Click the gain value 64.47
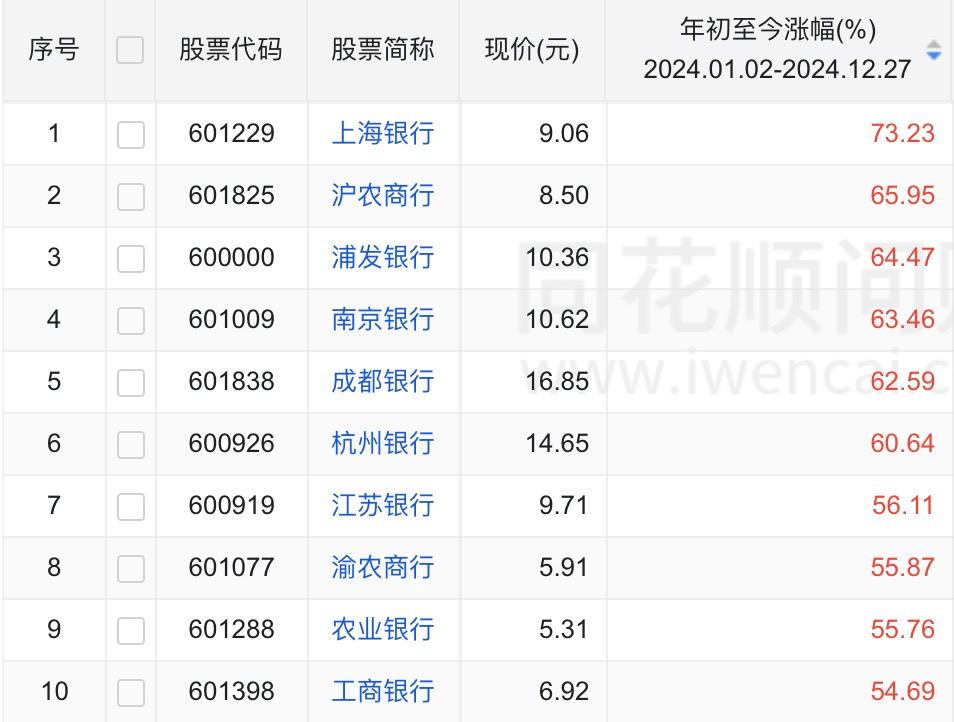 pyautogui.click(x=902, y=257)
